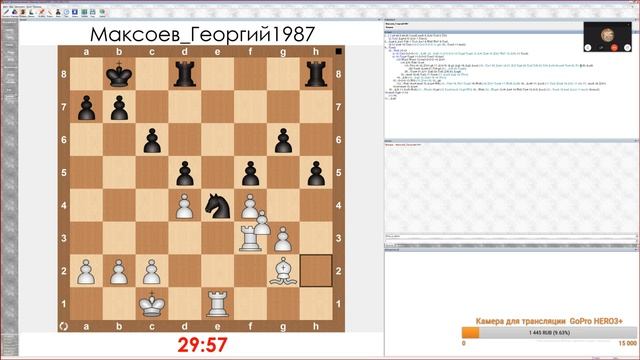
Task: Click the 15 000 goal amount label
Action: tap(627, 343)
